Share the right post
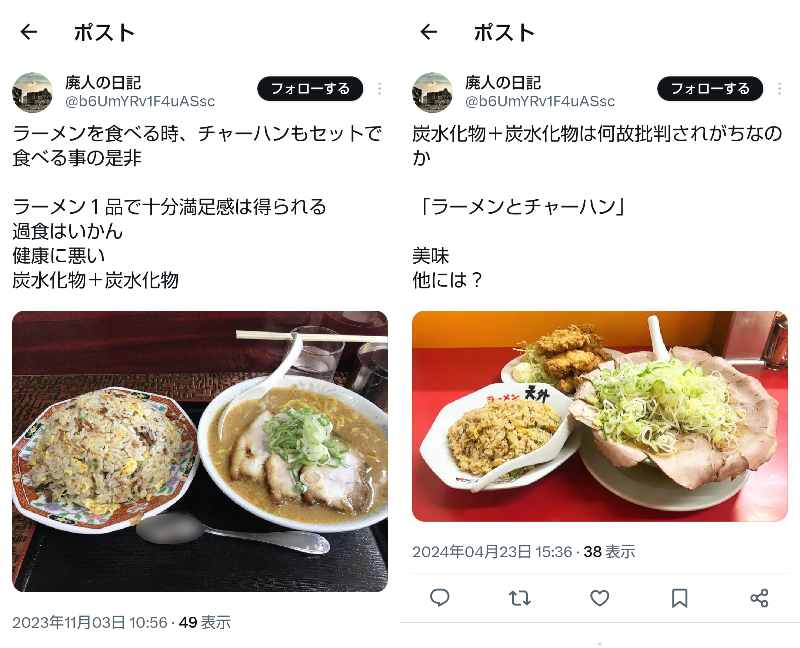800x648 pixels. point(759,597)
